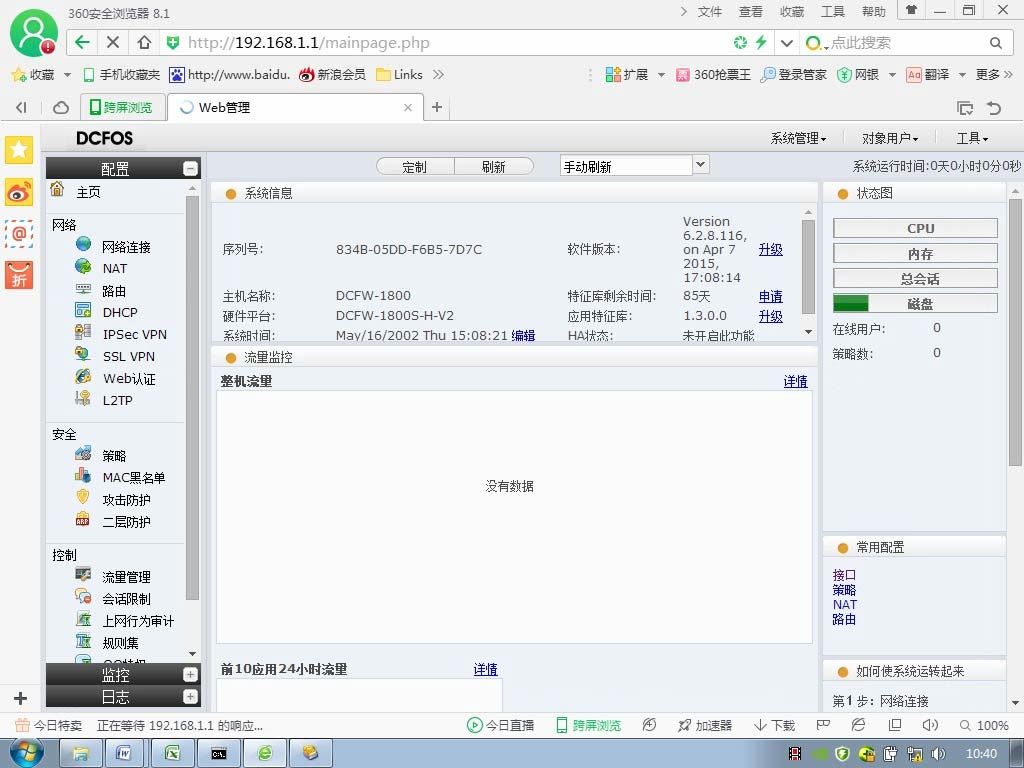Click the DHCP icon
This screenshot has width=1024, height=768.
(84, 310)
